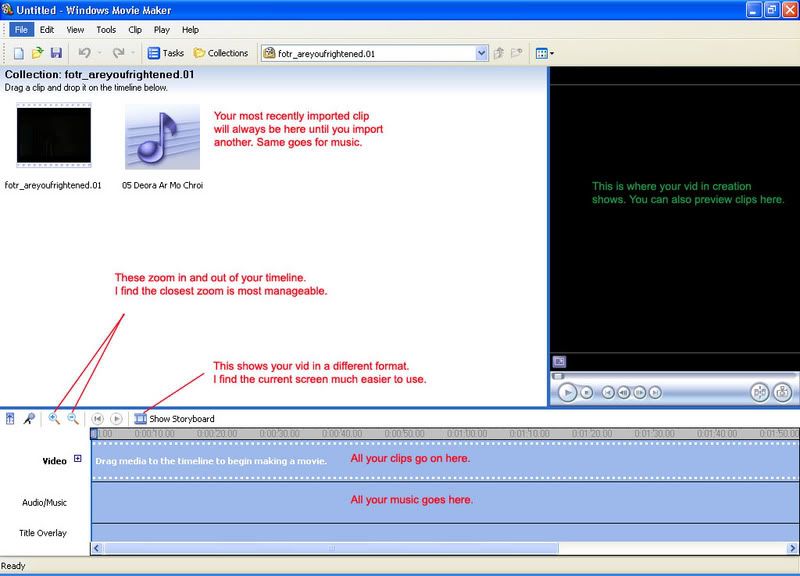Click the fotr_areyoufrightened.01 clip name label
This screenshot has width=800, height=576.
(x=53, y=185)
